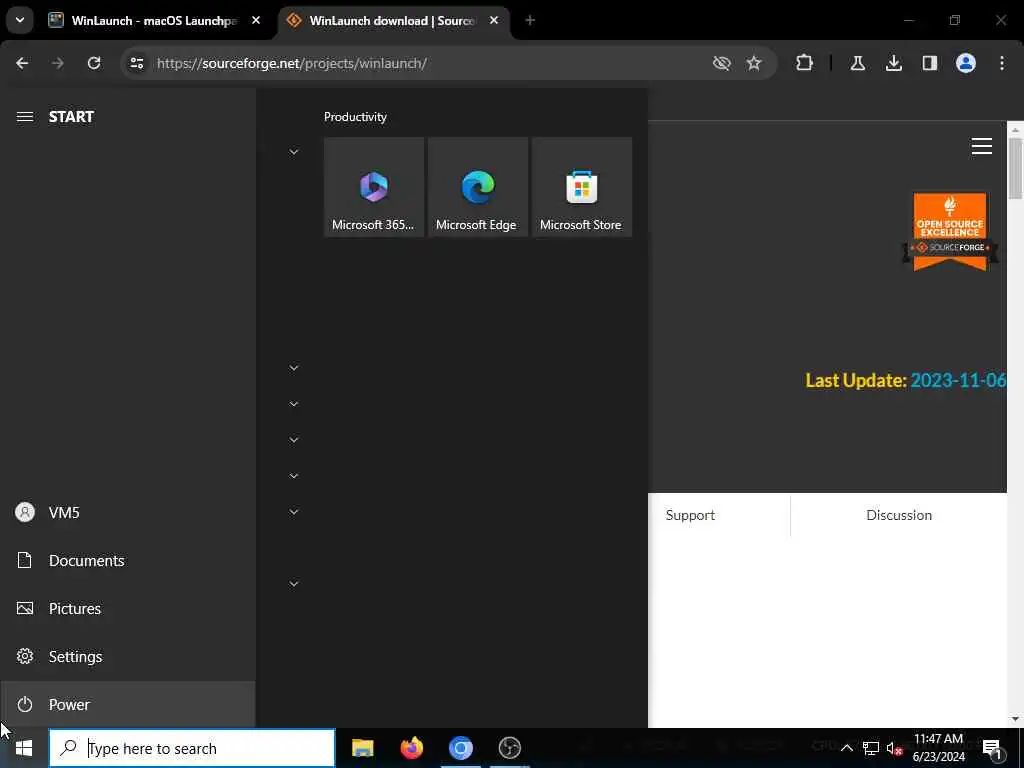Show hidden system tray icons
The image size is (1024, 768).
[x=846, y=748]
